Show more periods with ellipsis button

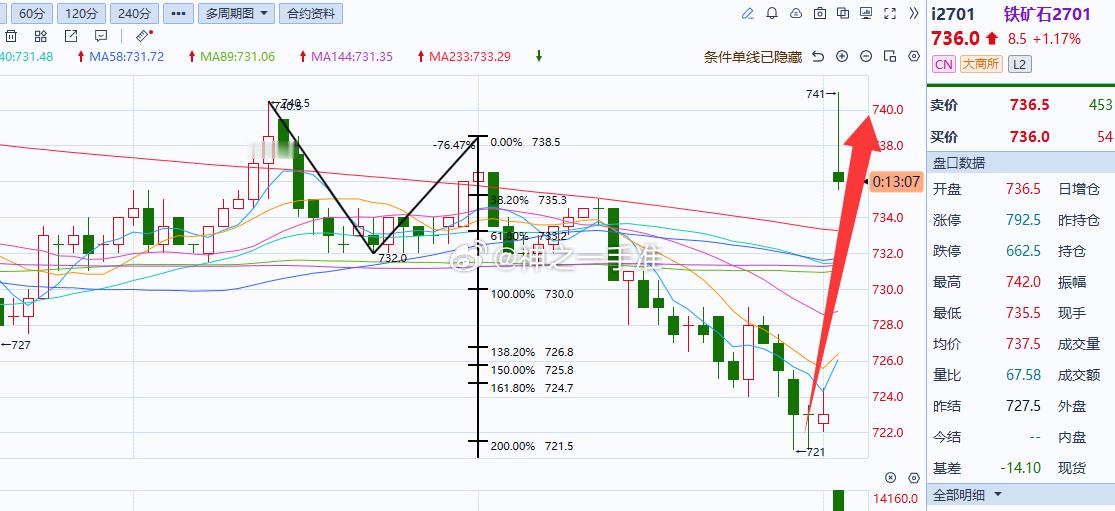178,13
